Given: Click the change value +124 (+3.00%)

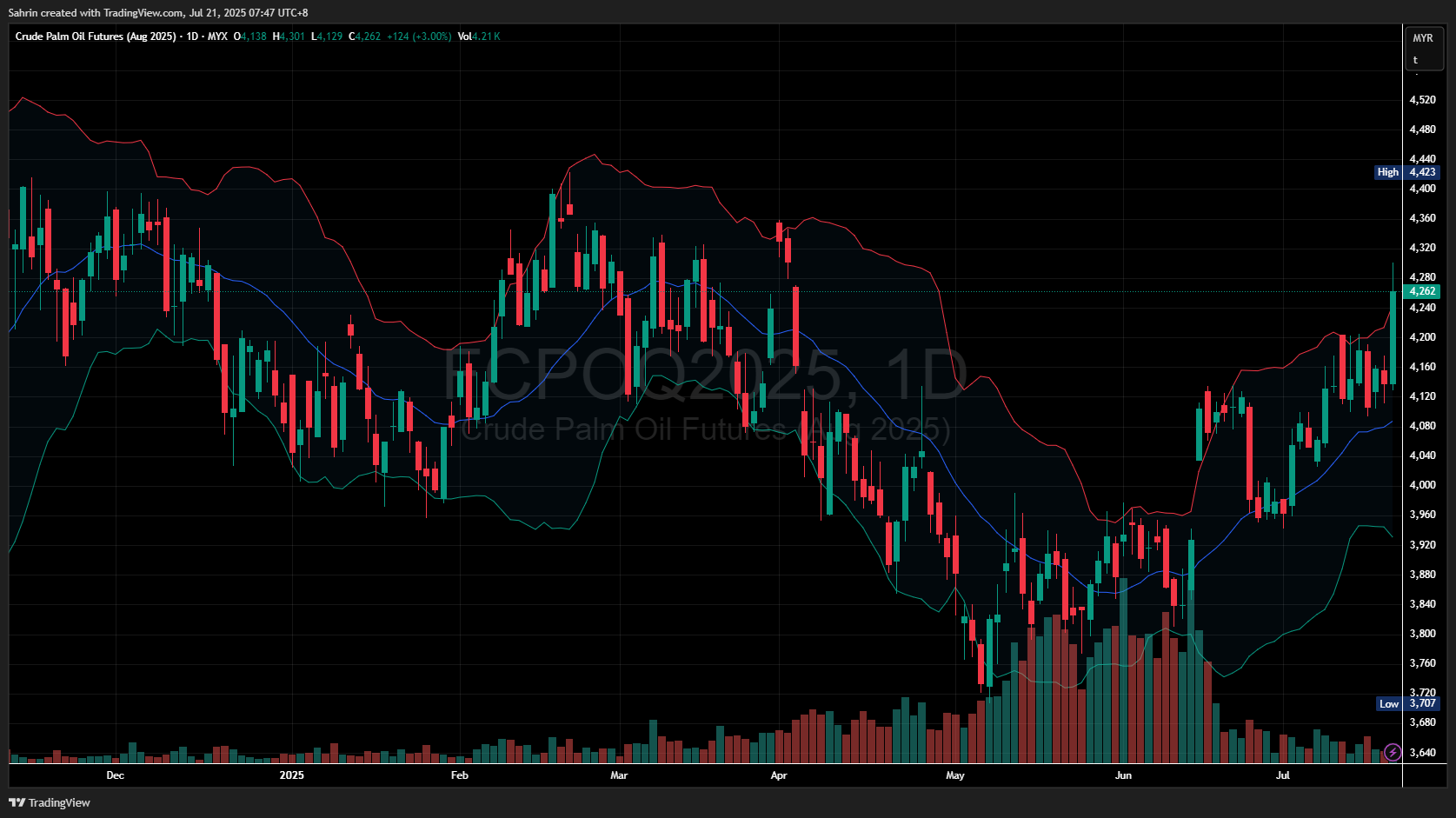Looking at the screenshot, I should [419, 37].
